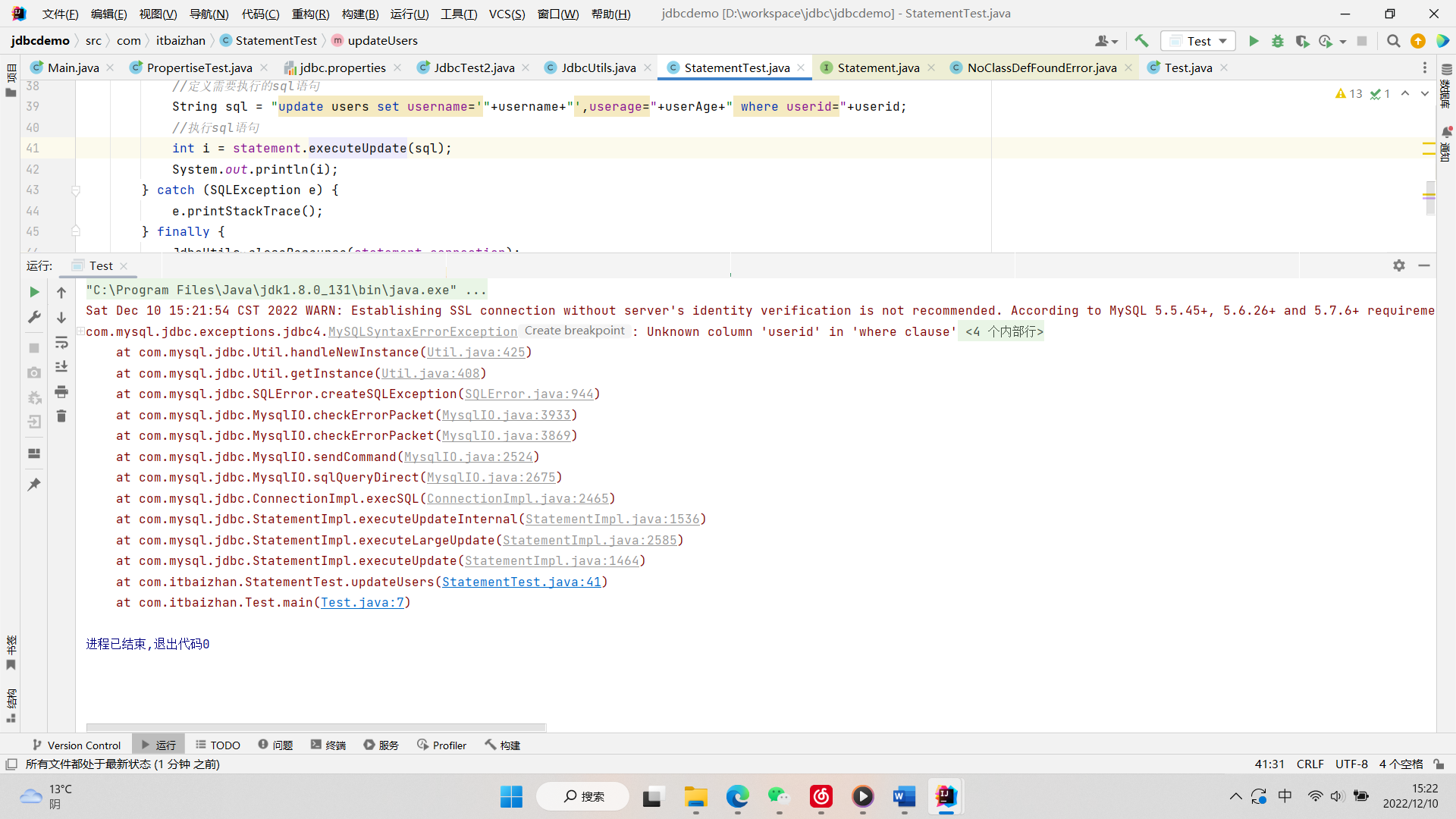Open Microsoft Edge from taskbar

[737, 796]
